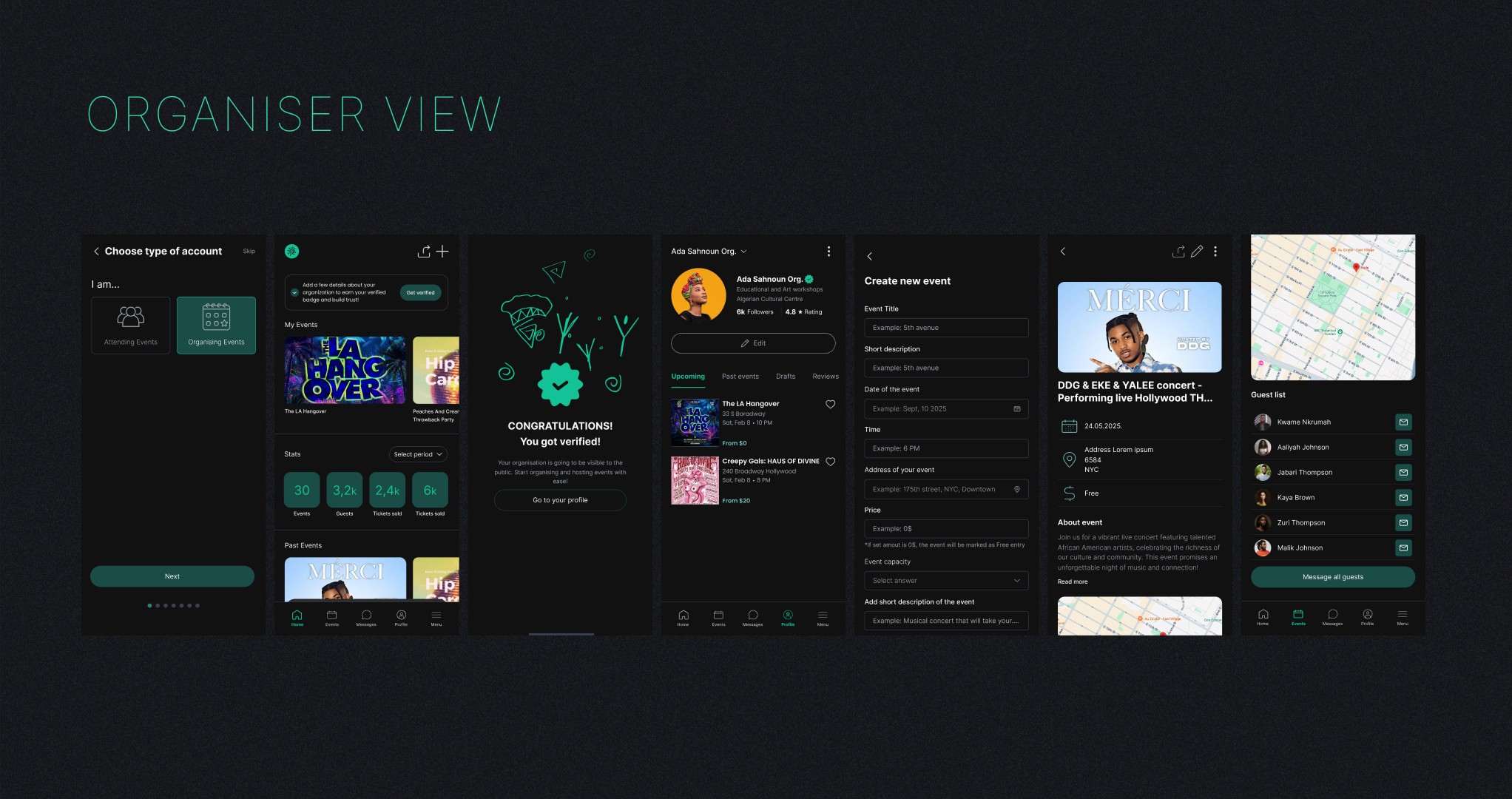The image size is (1512, 799).
Task: Go back from Create new event screen
Action: pos(869,257)
